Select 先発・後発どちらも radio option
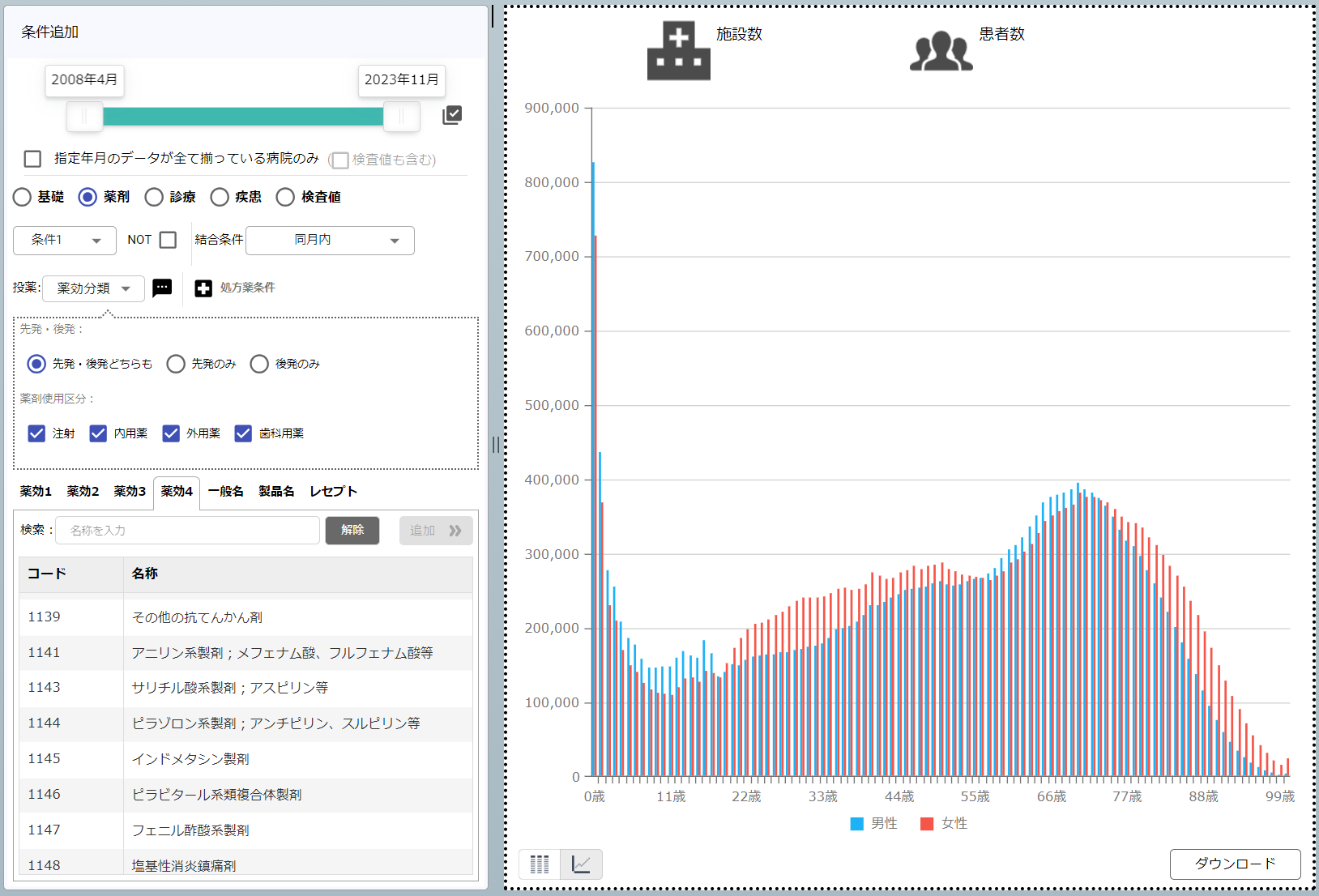 pos(36,364)
